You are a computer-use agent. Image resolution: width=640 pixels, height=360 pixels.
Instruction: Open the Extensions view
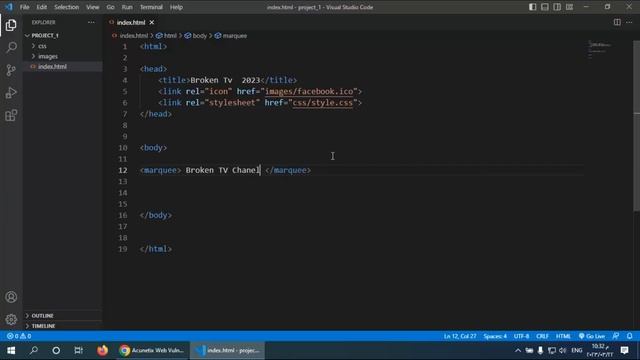(x=11, y=116)
